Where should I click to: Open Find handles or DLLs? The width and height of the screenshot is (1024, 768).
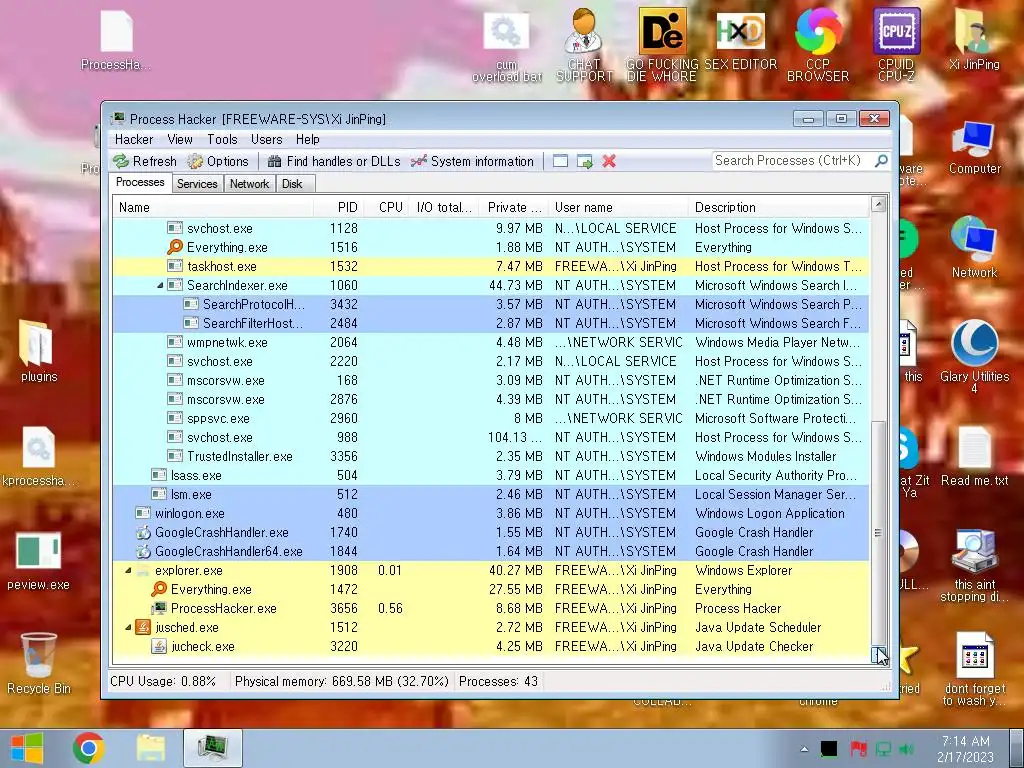[334, 161]
